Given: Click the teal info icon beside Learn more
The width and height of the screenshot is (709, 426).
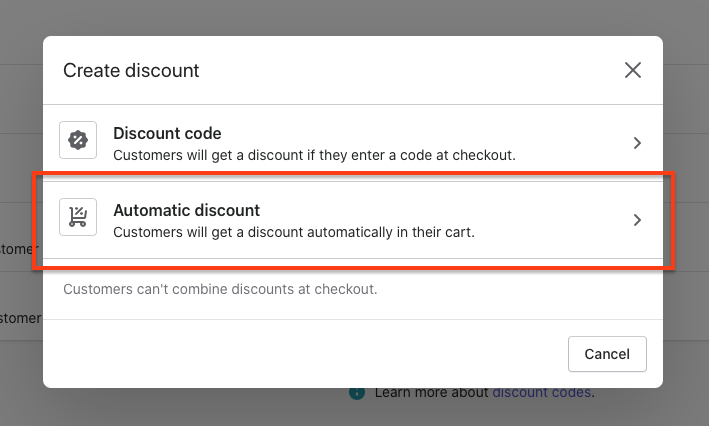Looking at the screenshot, I should click(357, 393).
